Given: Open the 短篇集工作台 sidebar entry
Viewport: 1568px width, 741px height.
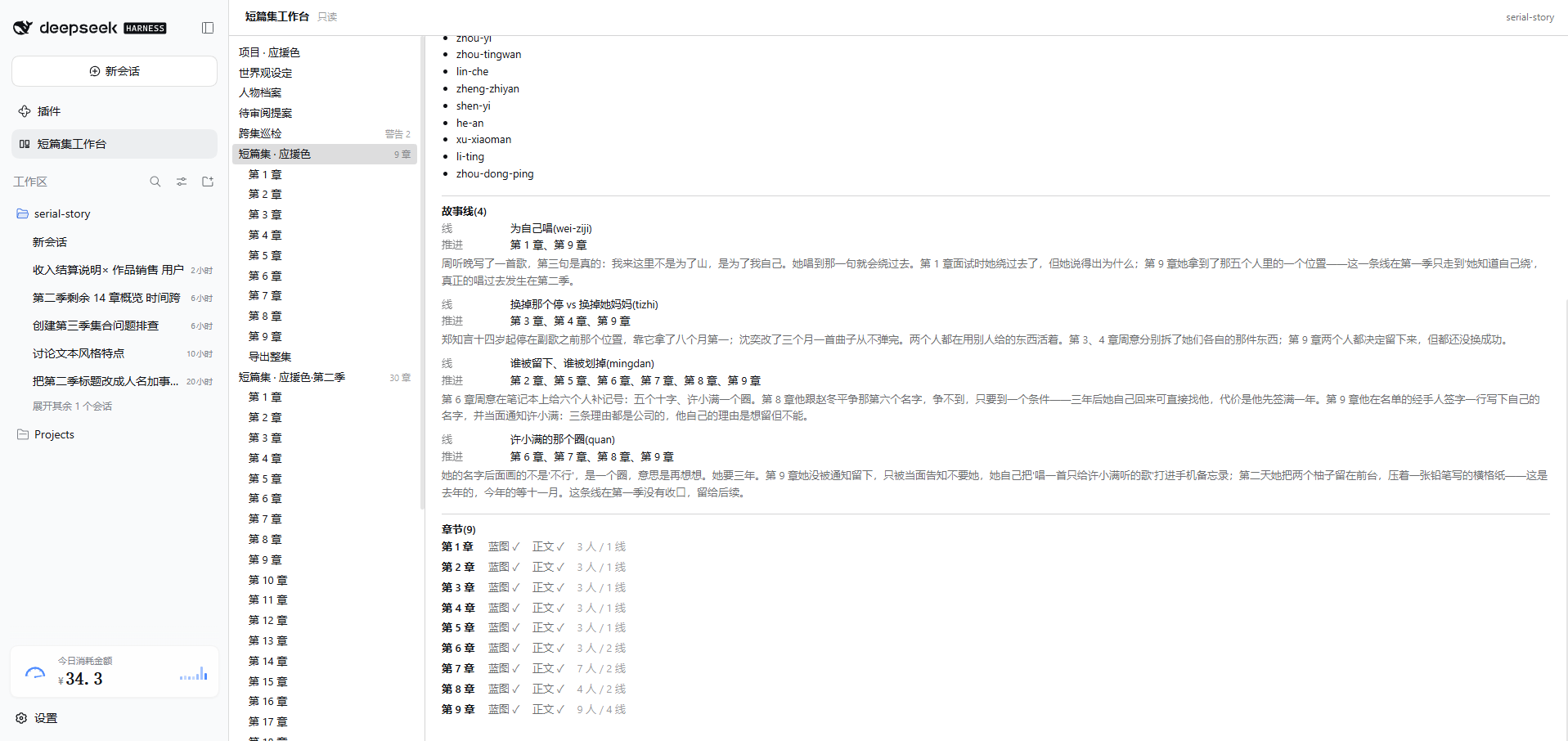Looking at the screenshot, I should point(115,144).
